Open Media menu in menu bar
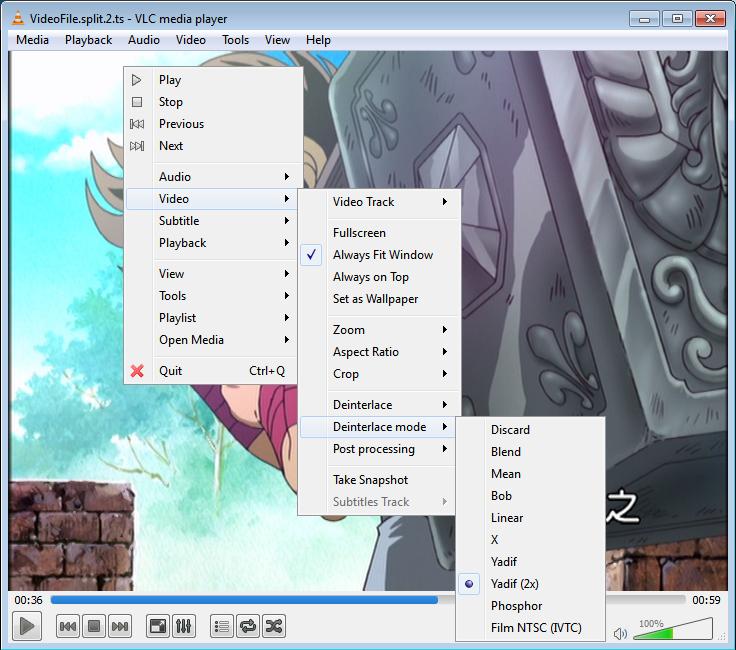The image size is (736, 650). pyautogui.click(x=32, y=40)
